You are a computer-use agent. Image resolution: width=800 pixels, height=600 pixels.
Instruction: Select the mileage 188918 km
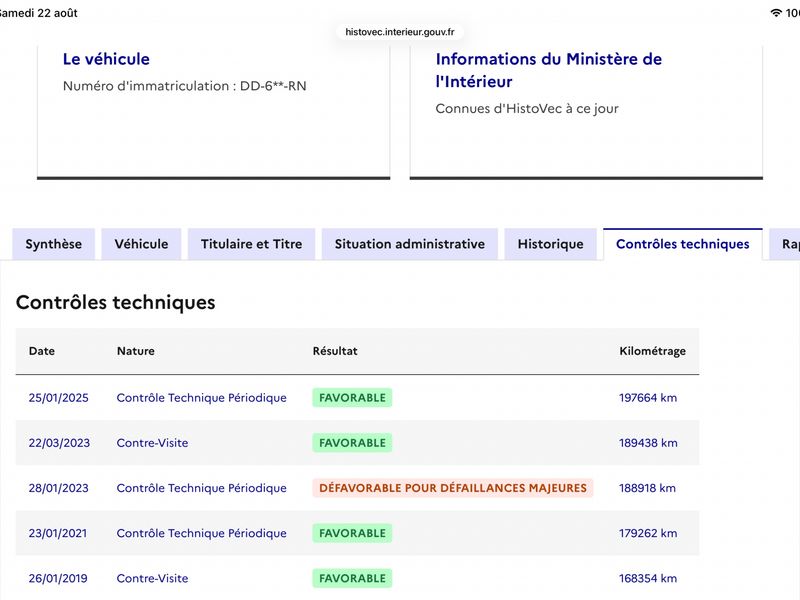(x=647, y=488)
